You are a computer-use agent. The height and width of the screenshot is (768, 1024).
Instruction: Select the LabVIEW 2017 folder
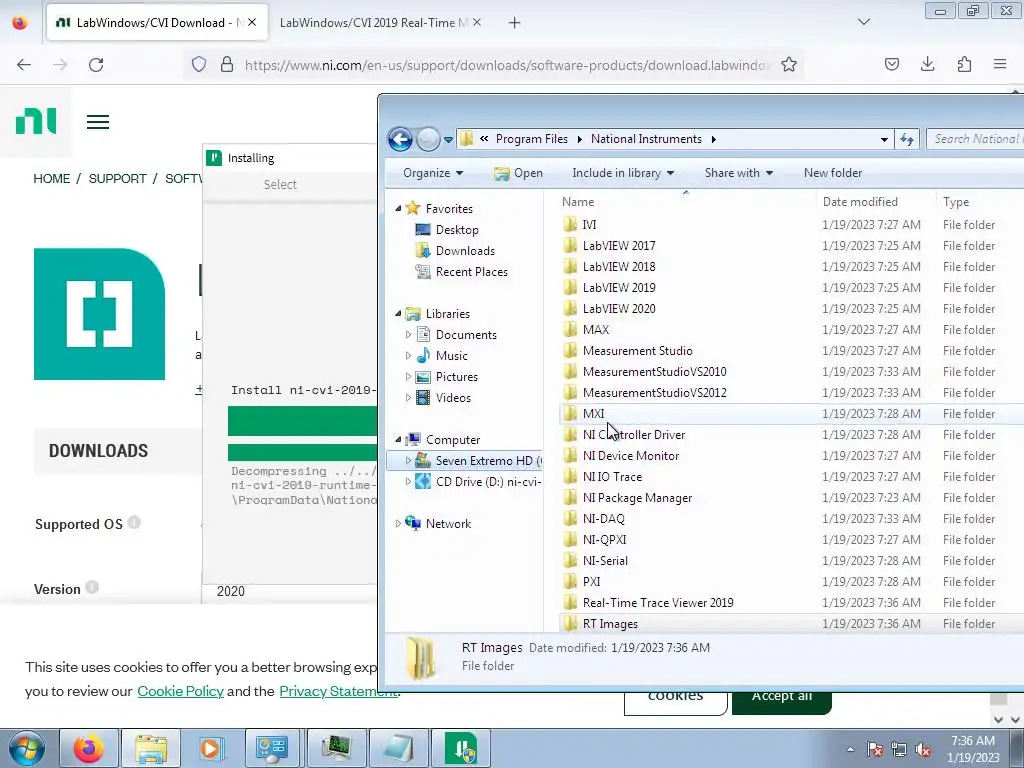pyautogui.click(x=618, y=246)
